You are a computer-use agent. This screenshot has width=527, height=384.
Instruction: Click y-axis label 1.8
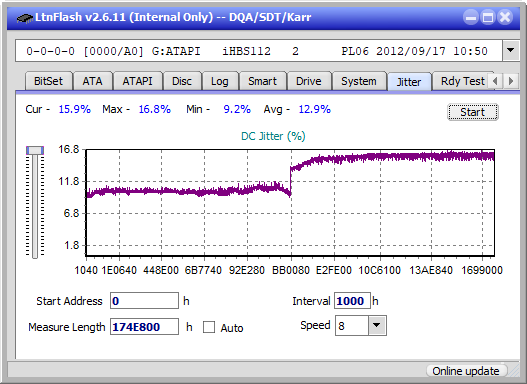(71, 246)
